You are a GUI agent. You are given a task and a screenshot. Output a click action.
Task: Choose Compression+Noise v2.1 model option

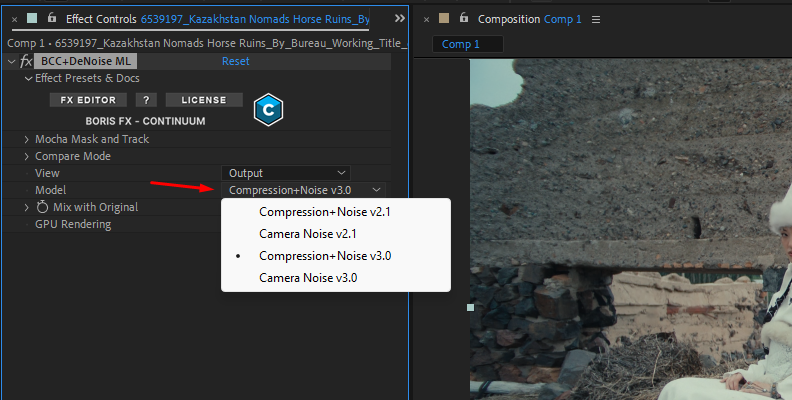click(324, 212)
